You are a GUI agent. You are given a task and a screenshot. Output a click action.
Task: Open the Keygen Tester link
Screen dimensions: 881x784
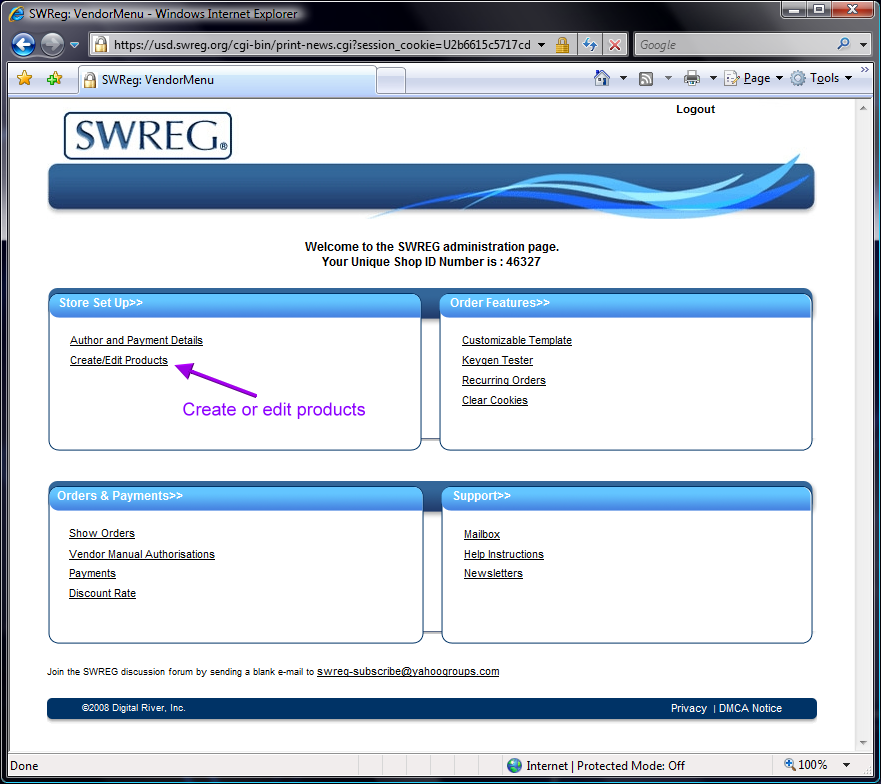pyautogui.click(x=497, y=360)
